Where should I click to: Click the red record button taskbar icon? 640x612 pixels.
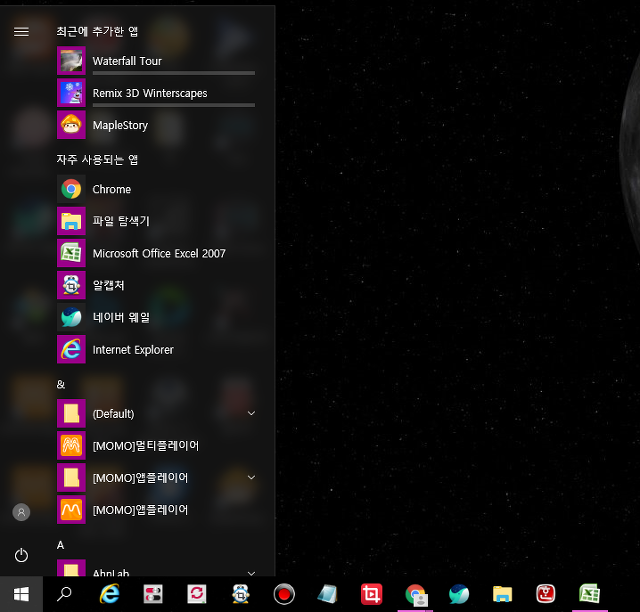coord(284,594)
